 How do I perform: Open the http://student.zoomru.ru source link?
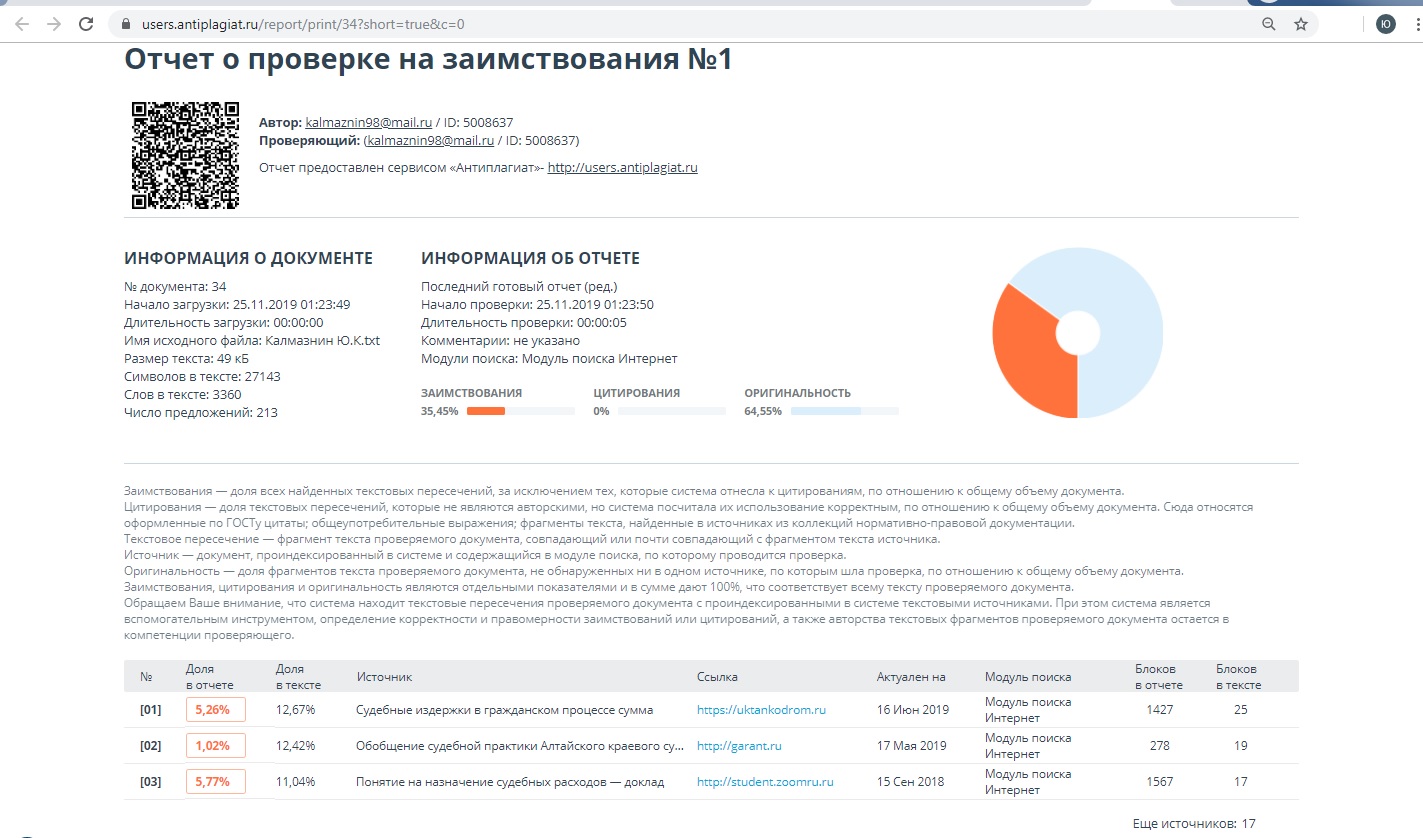click(x=765, y=782)
